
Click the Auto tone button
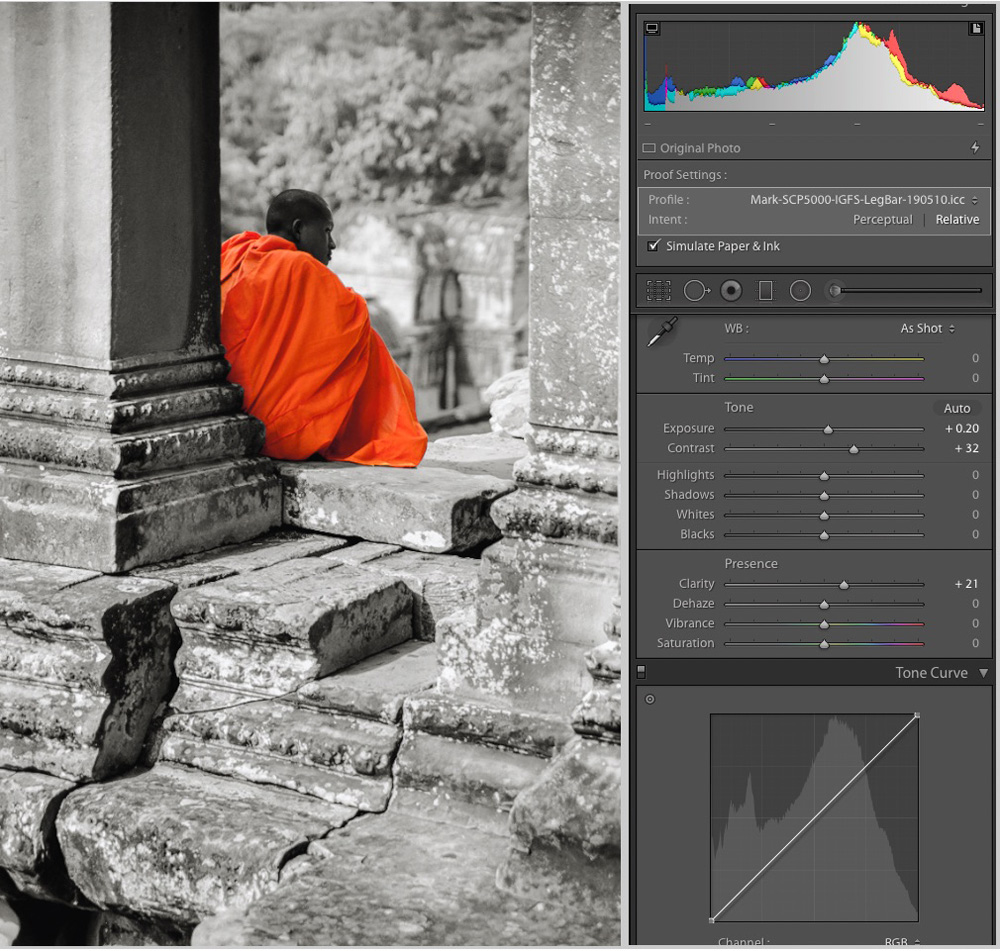pos(956,408)
